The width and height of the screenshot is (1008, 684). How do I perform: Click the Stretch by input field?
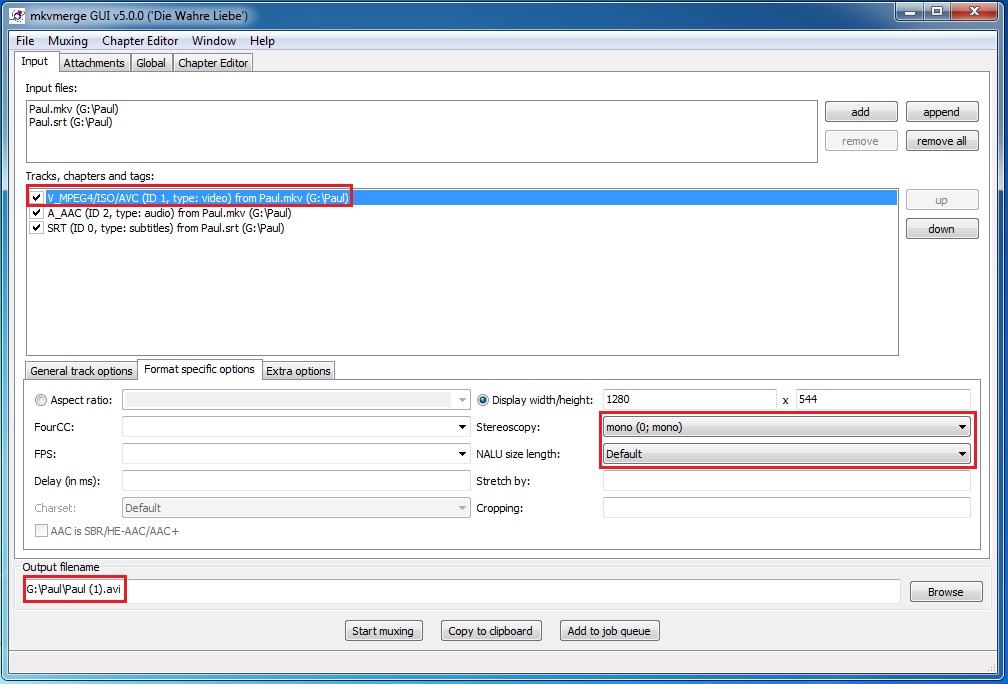[x=787, y=481]
